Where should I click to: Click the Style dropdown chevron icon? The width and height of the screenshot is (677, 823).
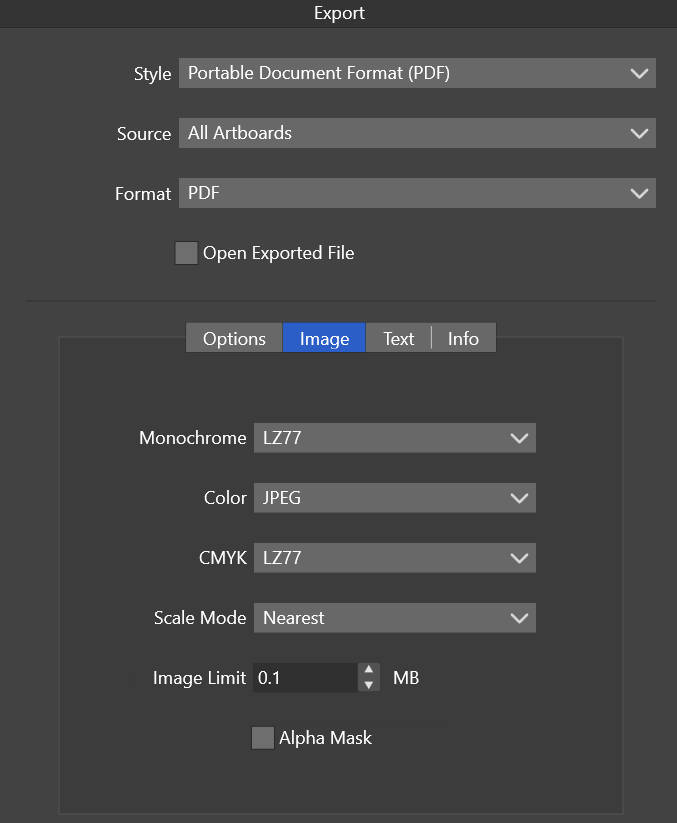point(640,72)
